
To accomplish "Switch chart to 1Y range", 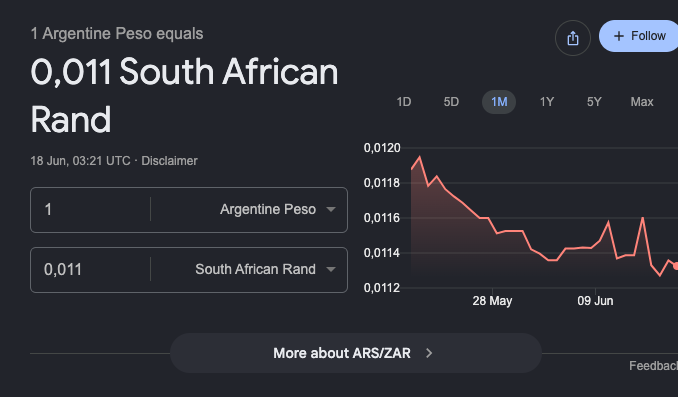I will click(x=547, y=102).
